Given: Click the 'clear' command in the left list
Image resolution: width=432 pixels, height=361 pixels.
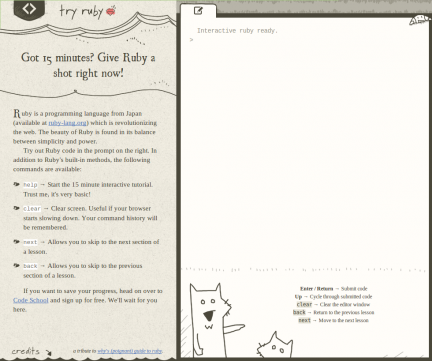Looking at the screenshot, I should click(32, 209).
